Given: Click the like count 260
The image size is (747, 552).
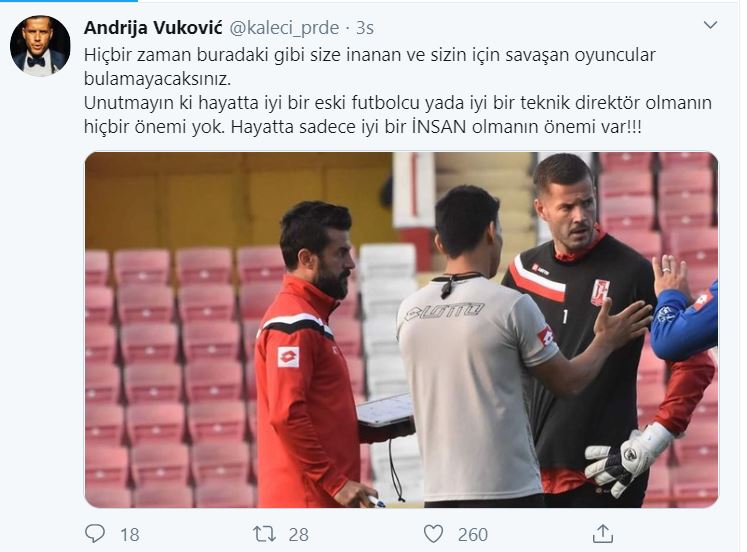Looking at the screenshot, I should pos(473,534).
